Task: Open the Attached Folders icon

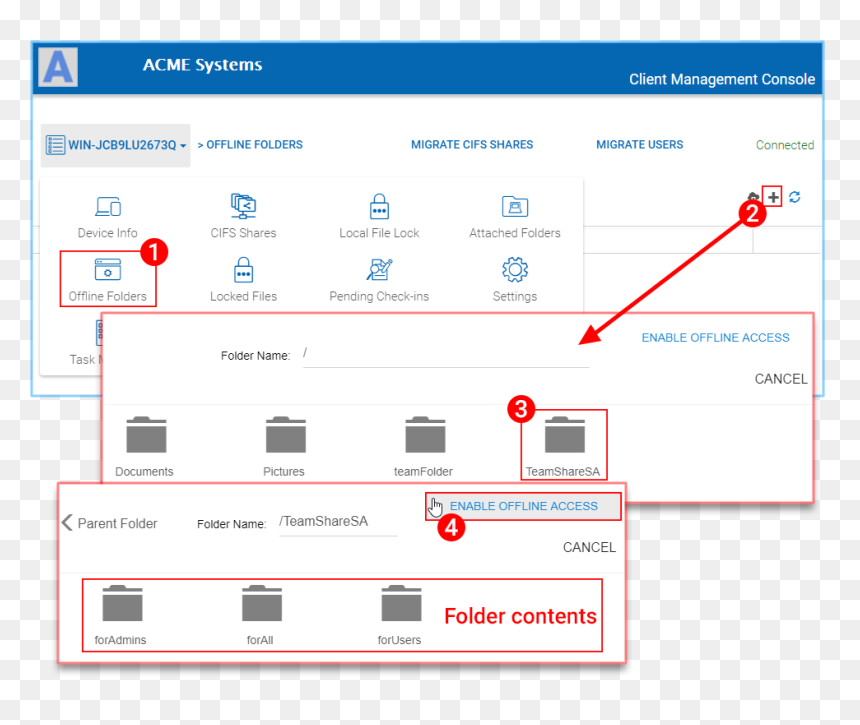Action: coord(514,207)
